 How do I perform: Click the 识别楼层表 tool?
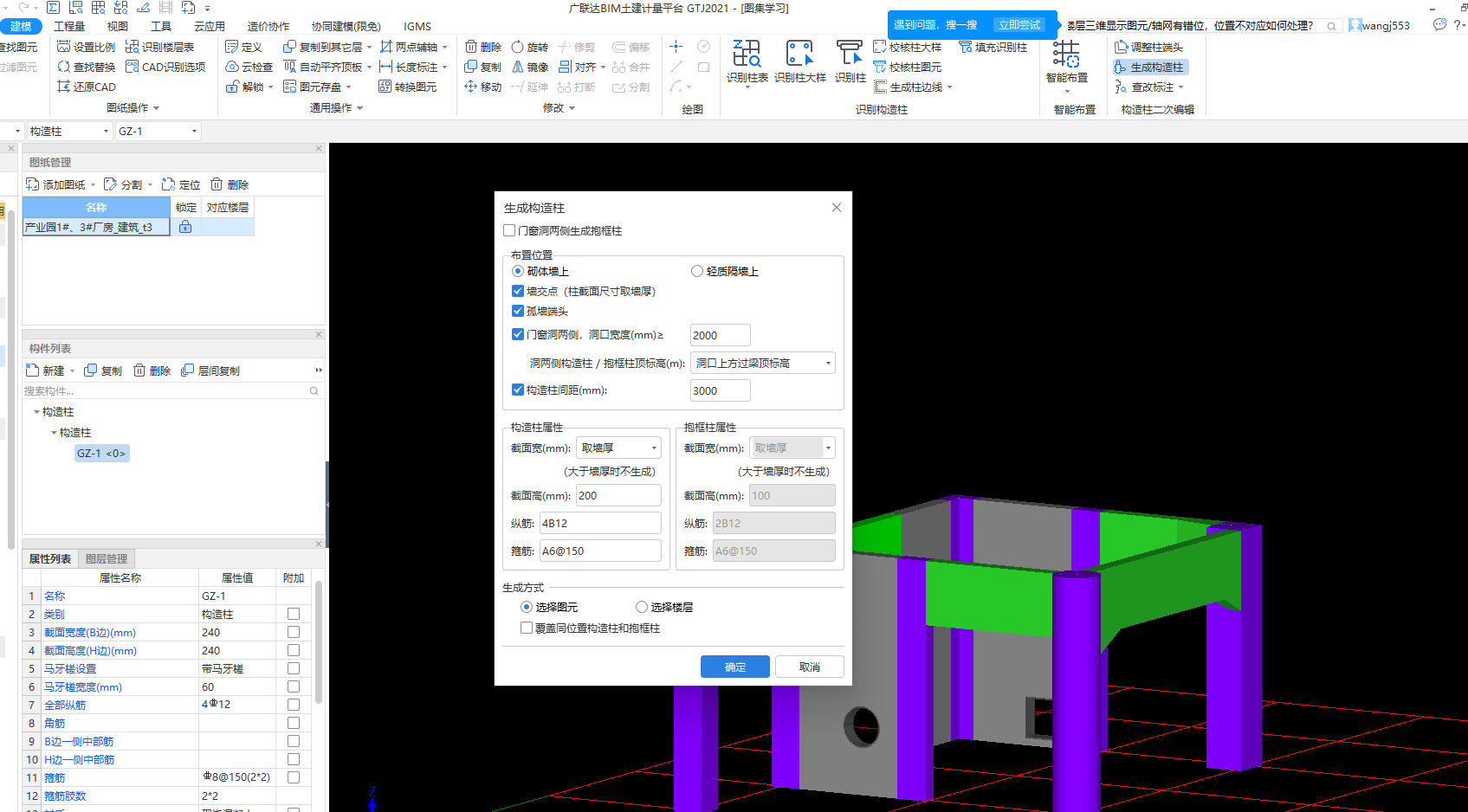click(160, 48)
